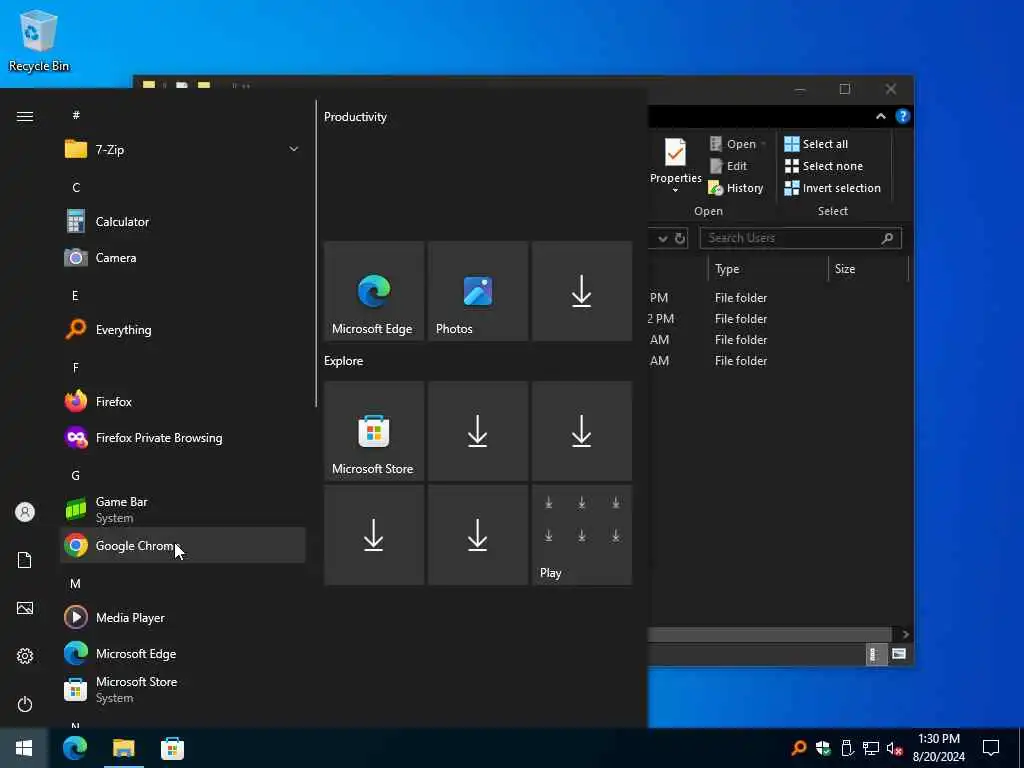1024x768 pixels.
Task: Open Microsoft Store in the app list
Action: pyautogui.click(x=183, y=689)
